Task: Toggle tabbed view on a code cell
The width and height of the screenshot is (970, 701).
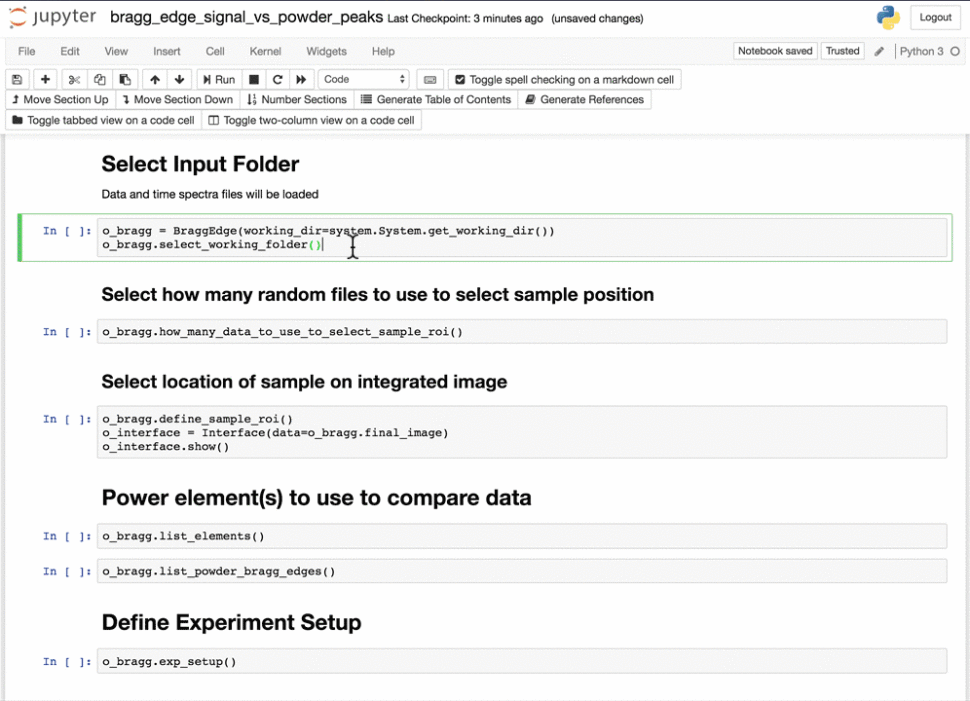Action: pyautogui.click(x=103, y=120)
